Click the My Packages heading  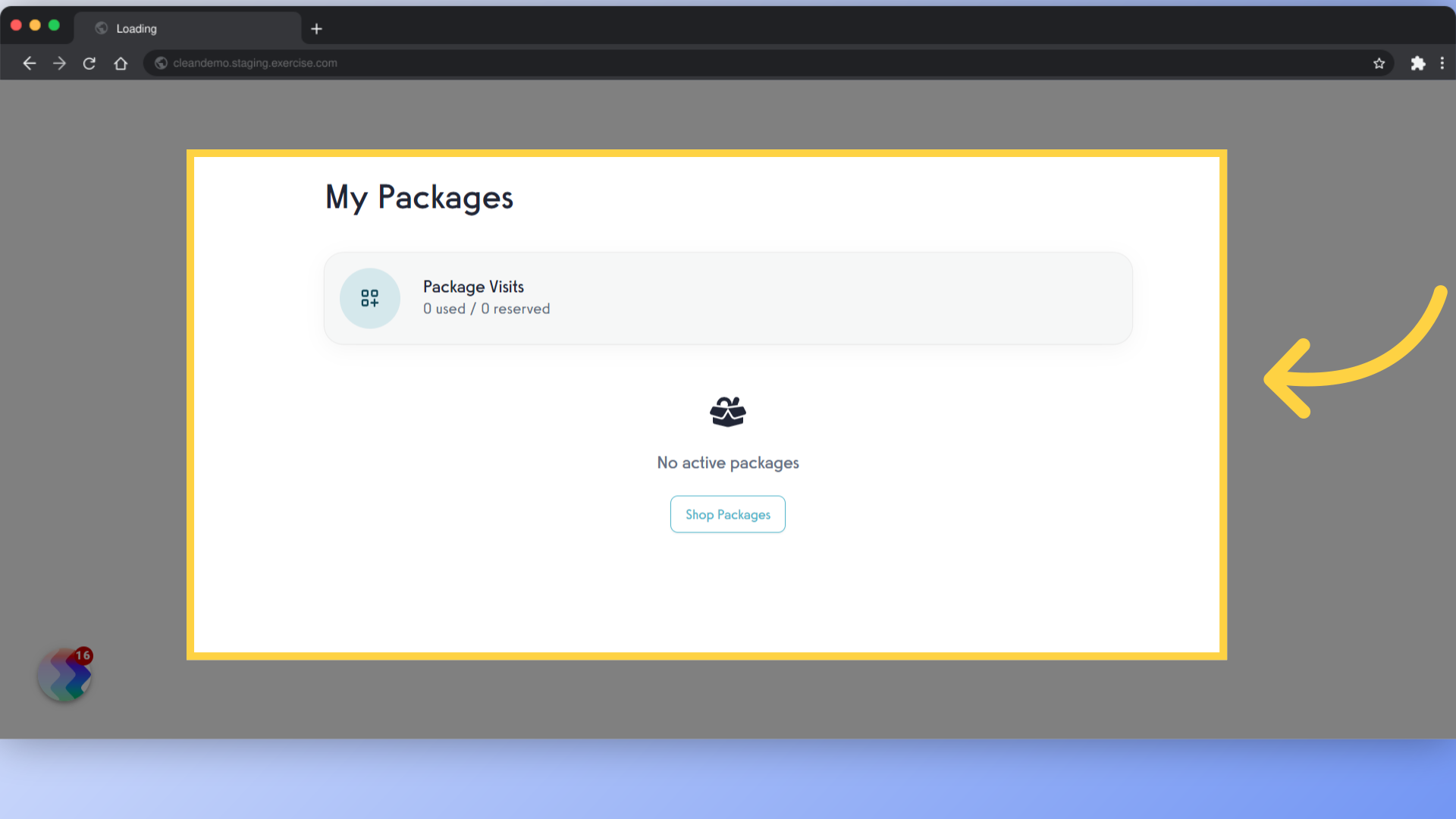(x=419, y=198)
